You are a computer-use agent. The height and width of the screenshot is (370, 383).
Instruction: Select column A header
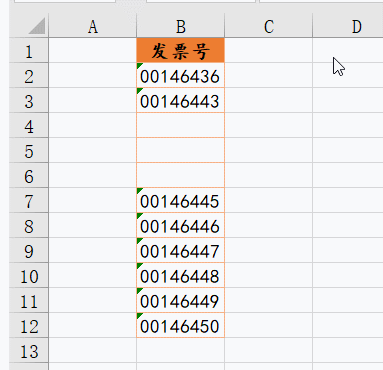pos(93,26)
